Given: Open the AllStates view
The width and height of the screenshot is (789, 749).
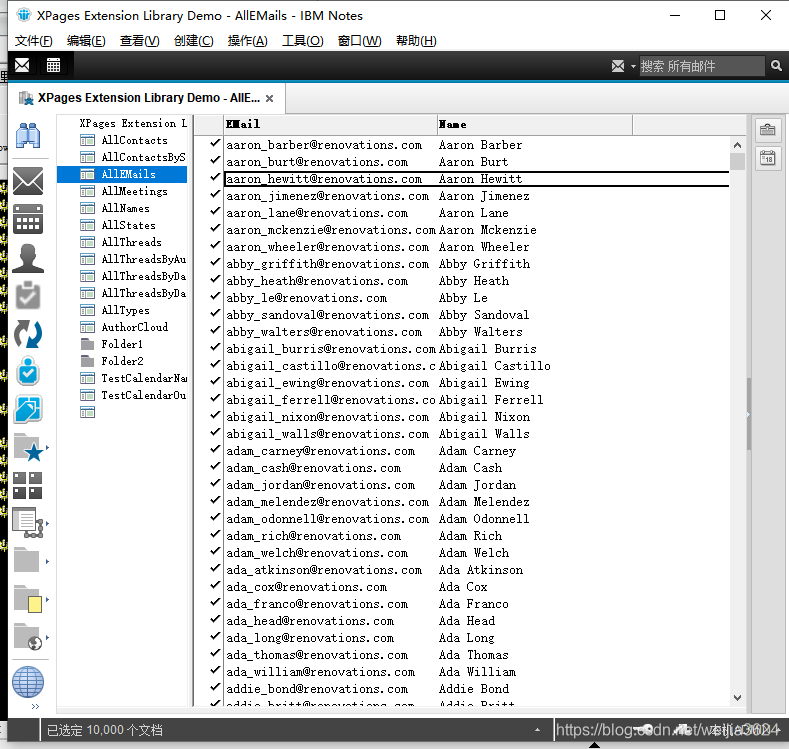Looking at the screenshot, I should pyautogui.click(x=128, y=225).
